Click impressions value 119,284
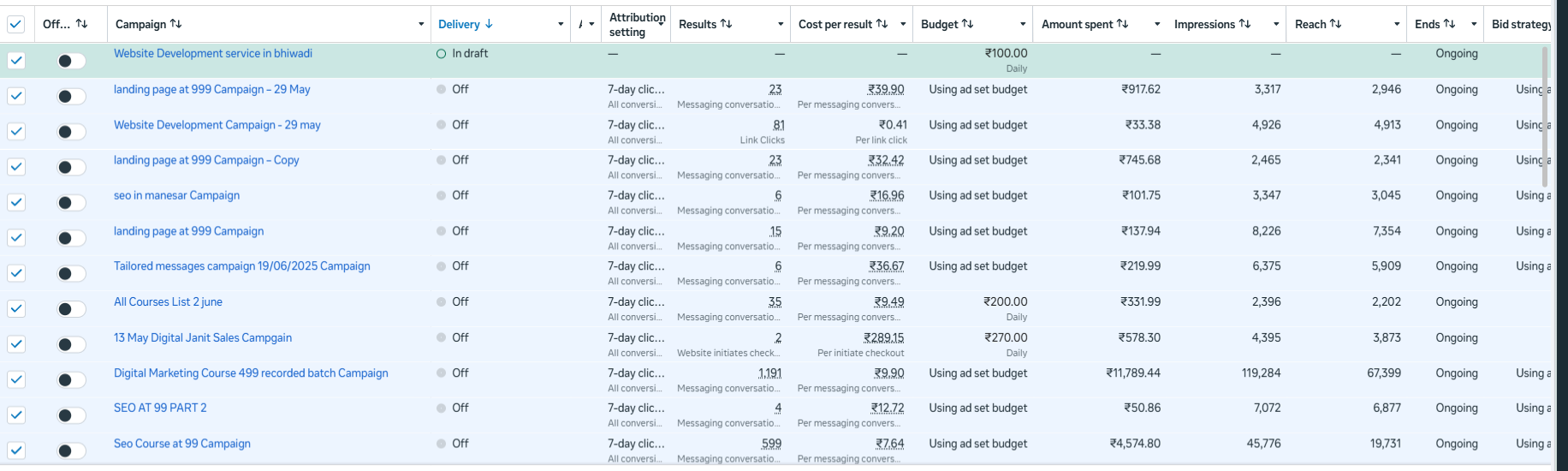Viewport: 1568px width, 471px height. [x=1261, y=373]
